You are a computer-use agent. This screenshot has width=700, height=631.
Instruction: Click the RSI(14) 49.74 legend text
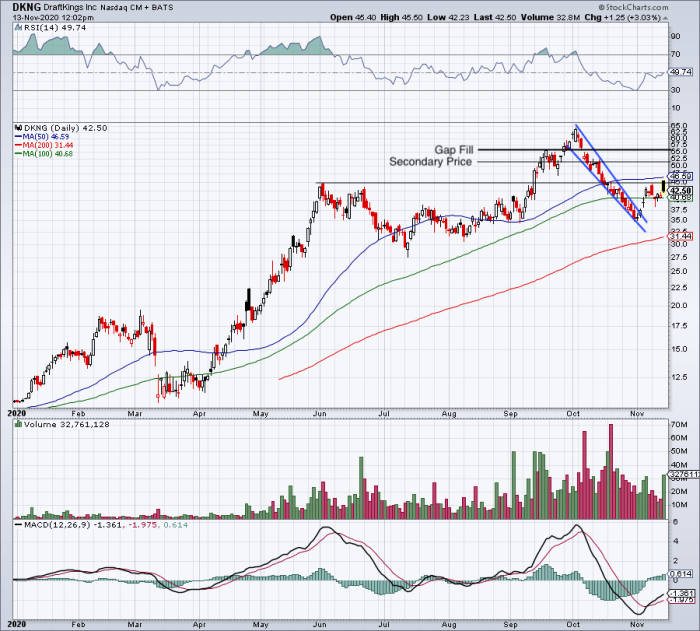pyautogui.click(x=55, y=28)
